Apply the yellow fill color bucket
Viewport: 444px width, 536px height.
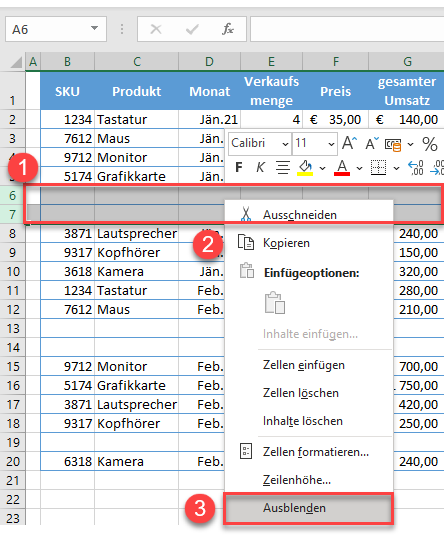tap(305, 168)
